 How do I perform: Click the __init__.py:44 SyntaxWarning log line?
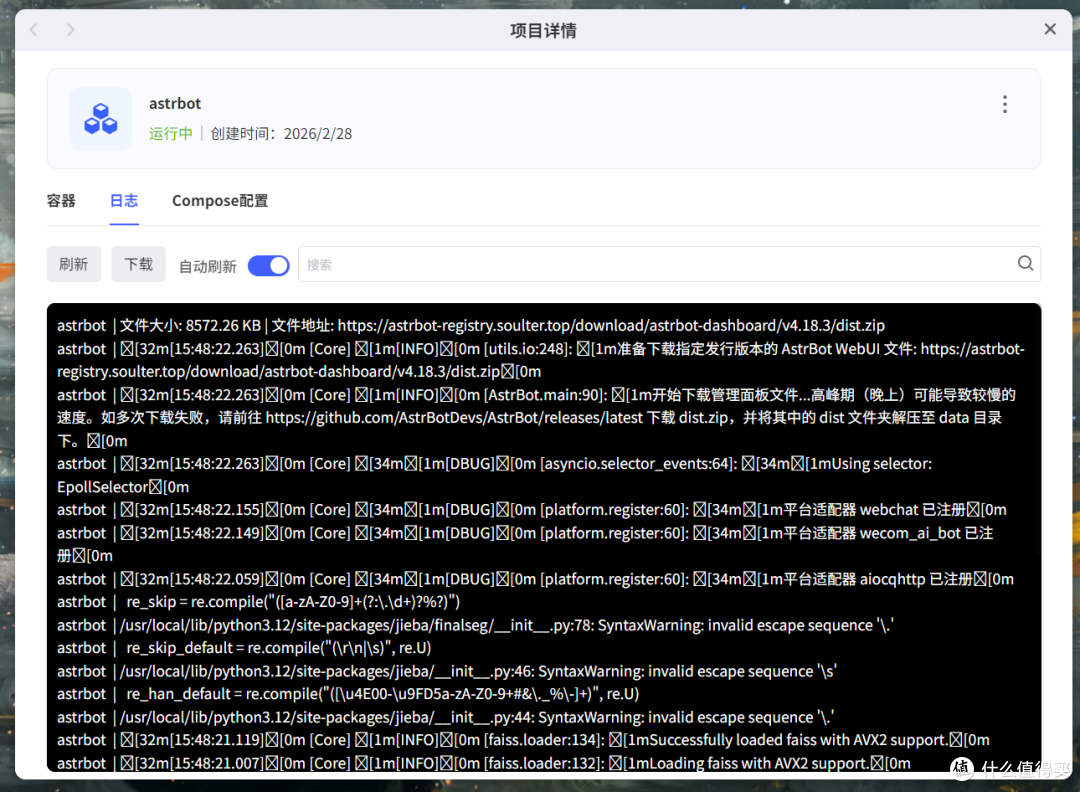pos(445,718)
